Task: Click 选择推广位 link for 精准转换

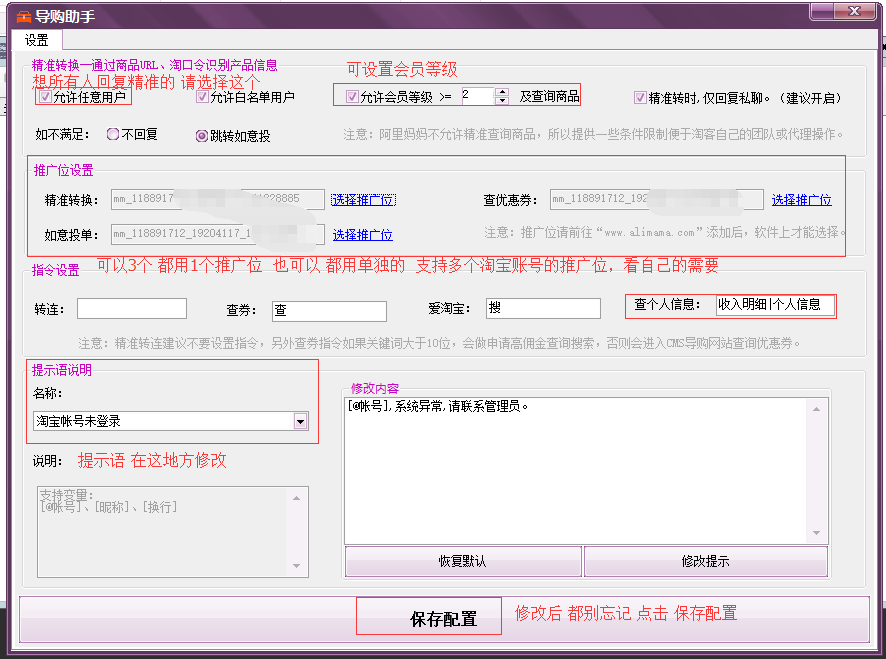Action: (363, 200)
